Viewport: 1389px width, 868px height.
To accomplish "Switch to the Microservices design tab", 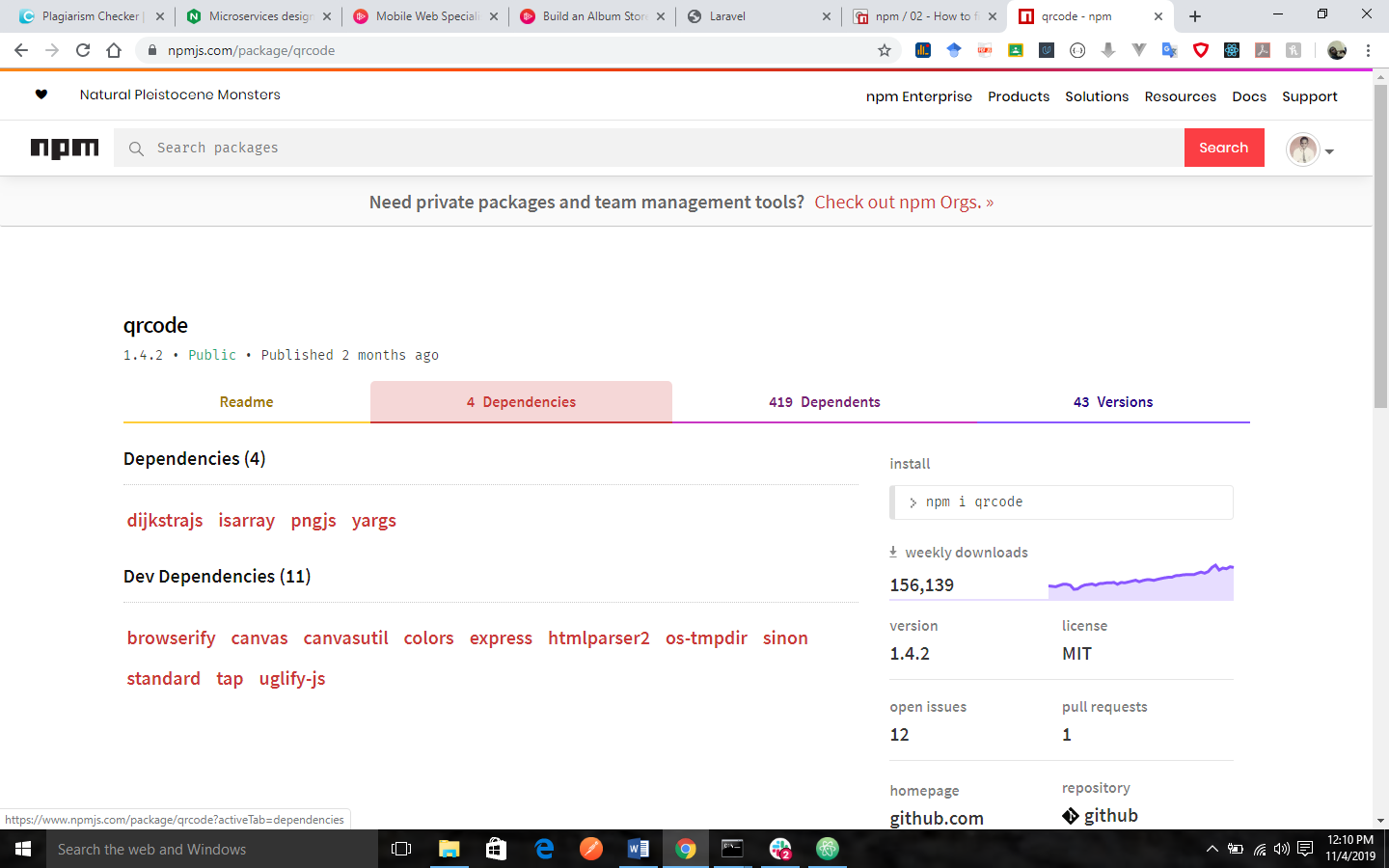I will pos(259,16).
